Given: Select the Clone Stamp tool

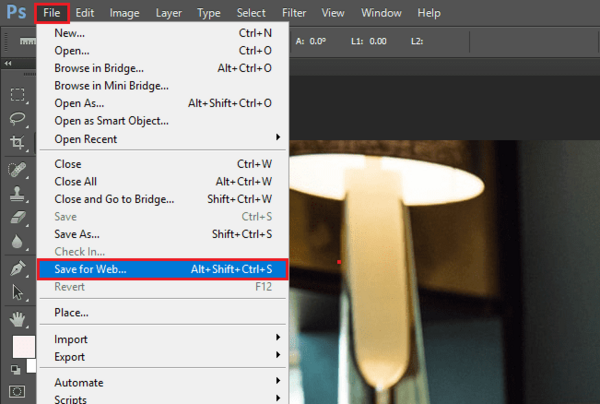Looking at the screenshot, I should (17, 194).
